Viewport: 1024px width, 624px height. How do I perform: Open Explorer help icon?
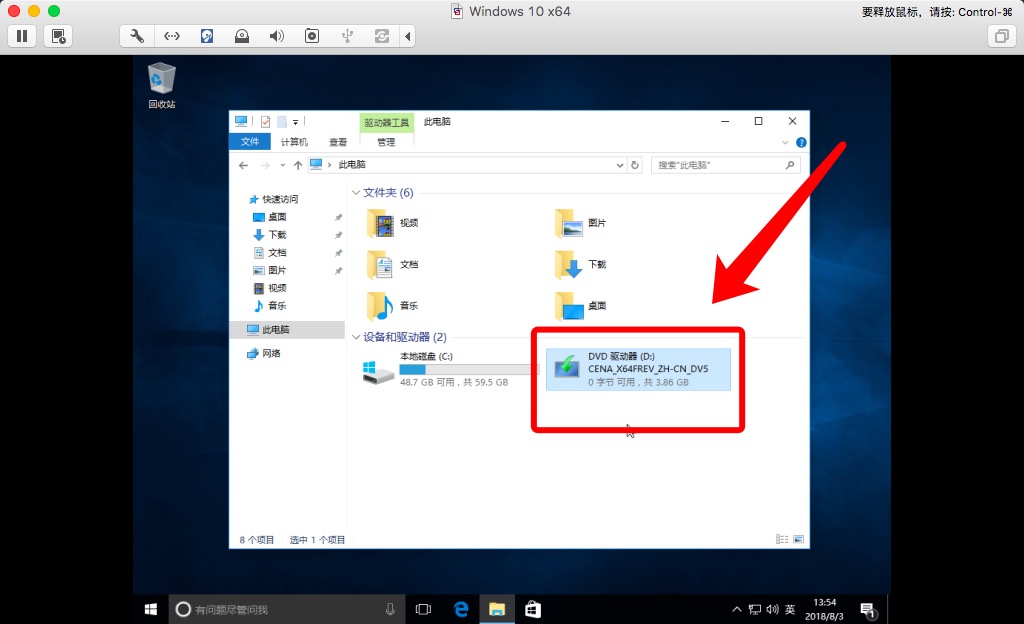click(801, 142)
